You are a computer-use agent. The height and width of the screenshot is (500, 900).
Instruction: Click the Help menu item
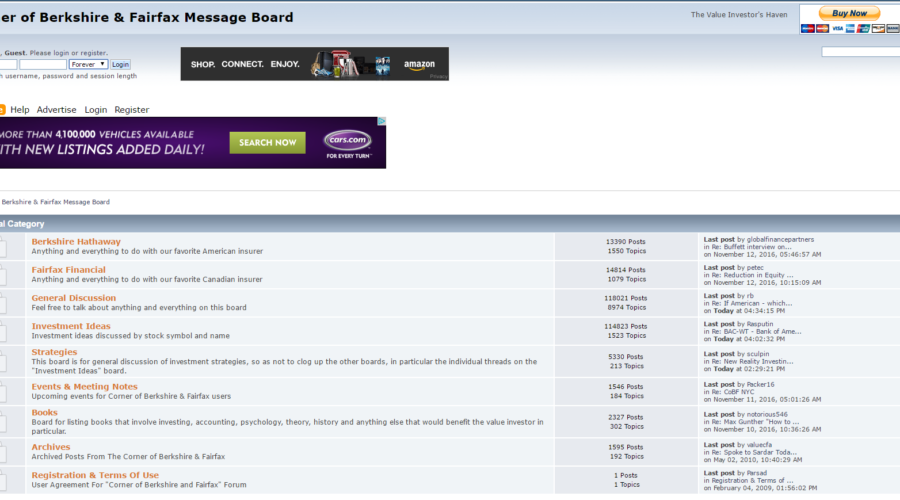pyautogui.click(x=20, y=110)
